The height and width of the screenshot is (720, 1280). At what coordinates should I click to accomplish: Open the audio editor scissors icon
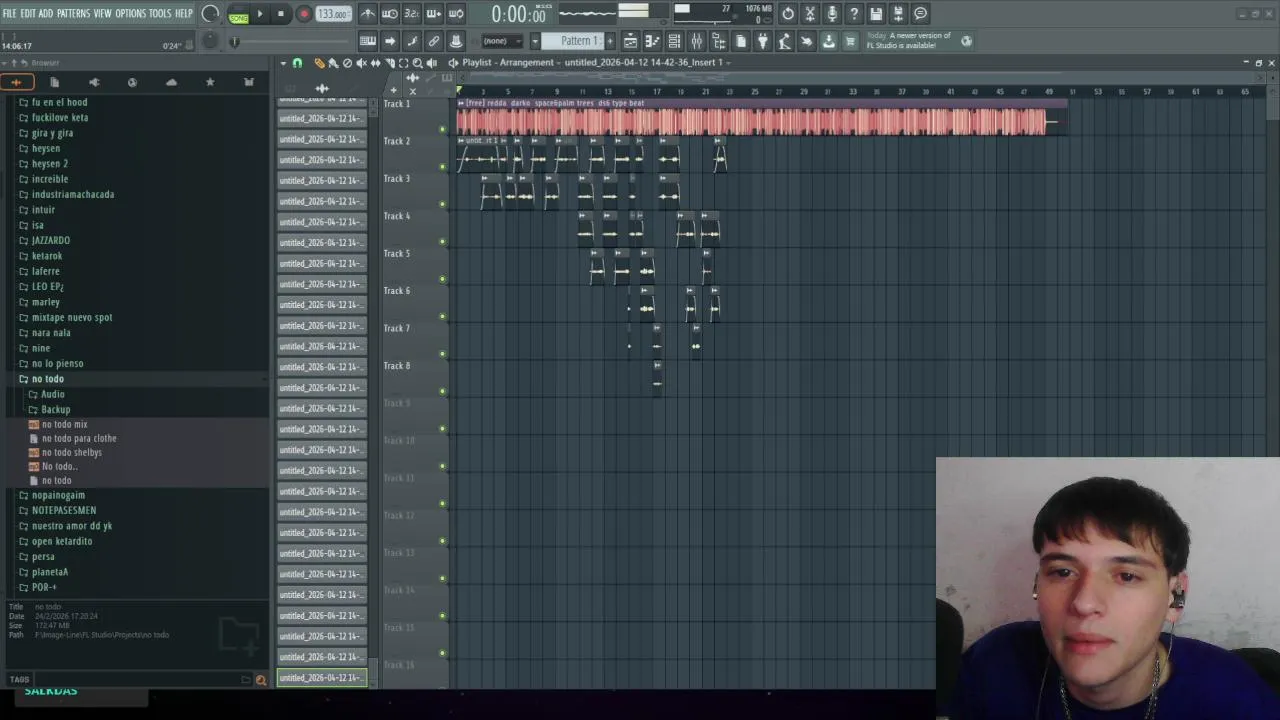point(810,14)
